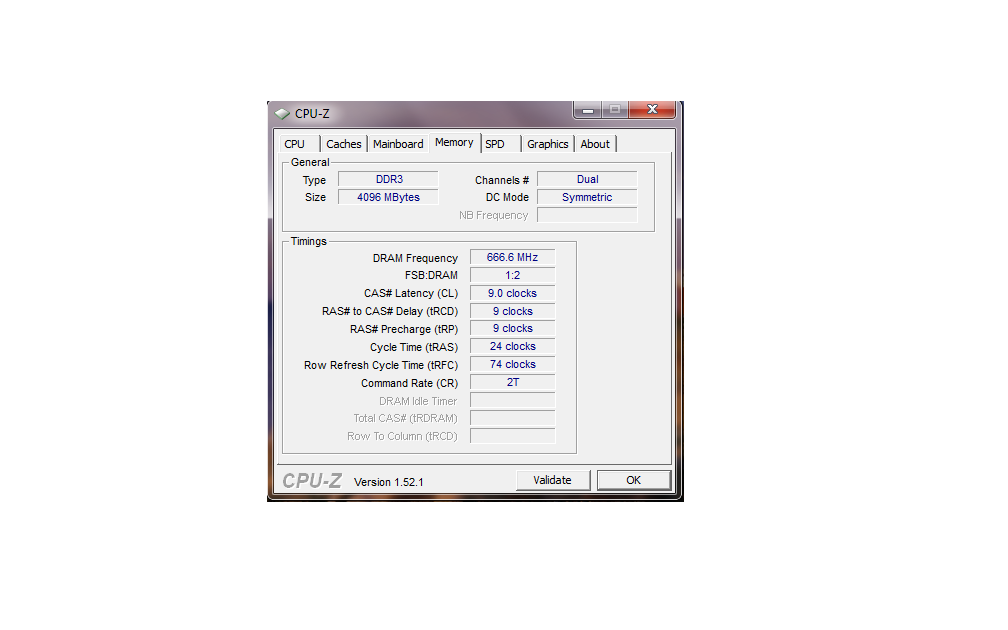
Task: Click the Timings group heading
Action: point(309,241)
